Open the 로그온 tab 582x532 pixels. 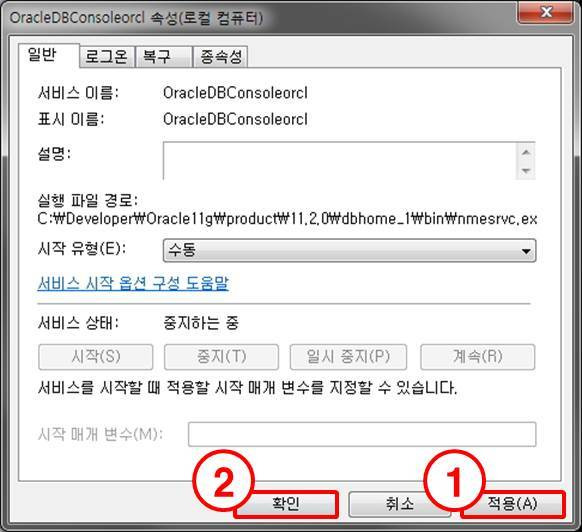pyautogui.click(x=107, y=57)
